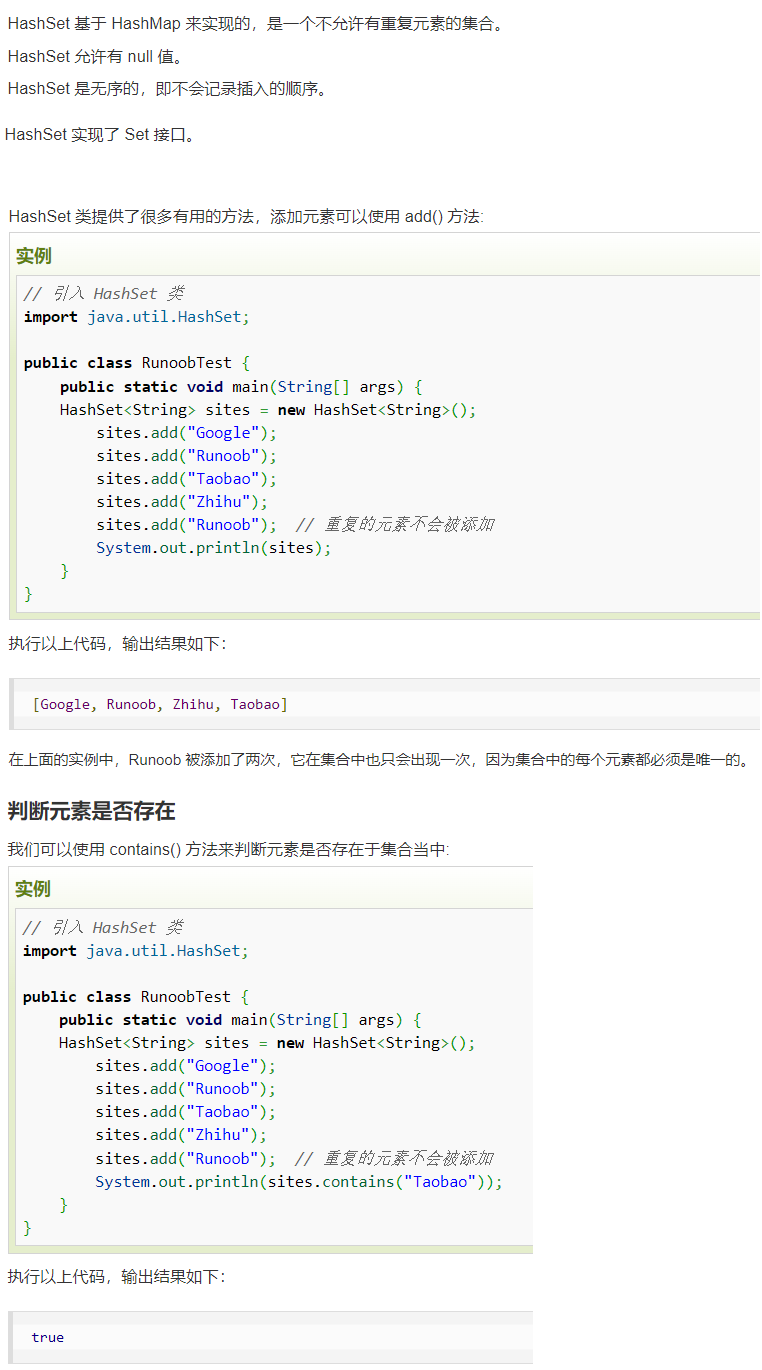The height and width of the screenshot is (1370, 762).
Task: Click the sites.contains("Taobao") code line
Action: coord(298,1182)
